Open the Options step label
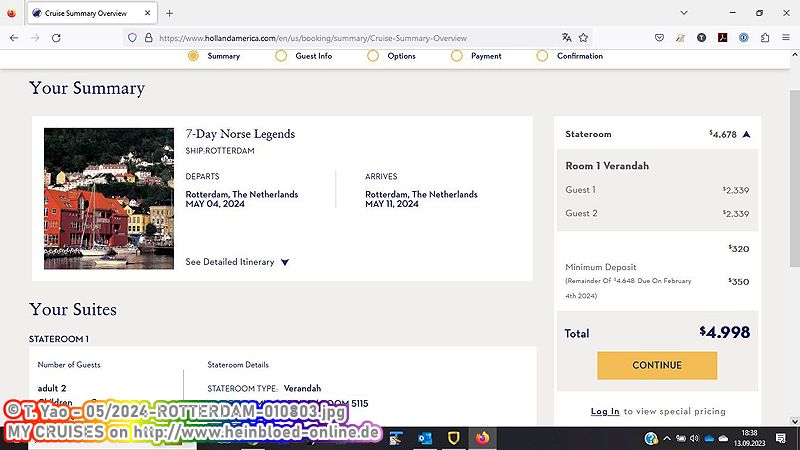The width and height of the screenshot is (800, 450). pos(402,56)
